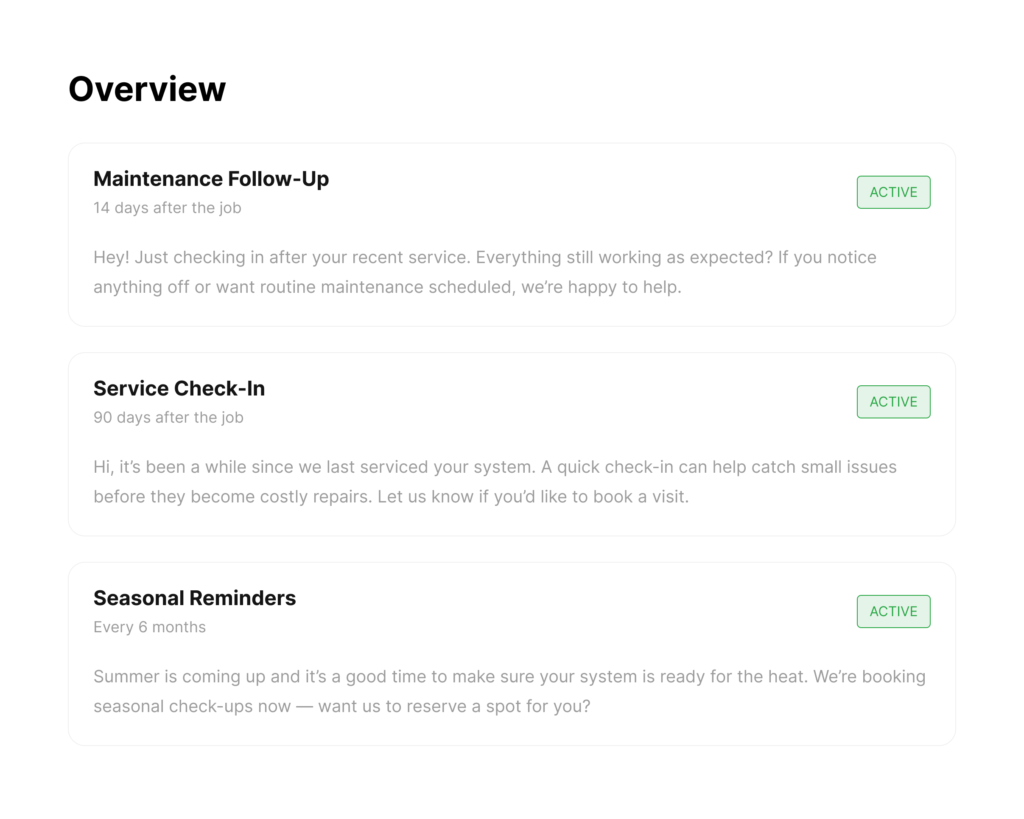Click the line starting "Summer is coming up"
The width and height of the screenshot is (1024, 819).
(509, 676)
